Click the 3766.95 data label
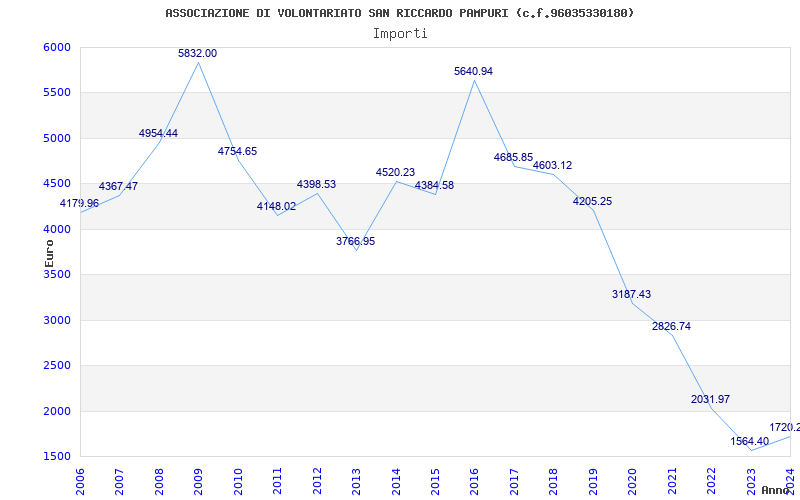Viewport: 800px width, 500px height. pos(356,241)
